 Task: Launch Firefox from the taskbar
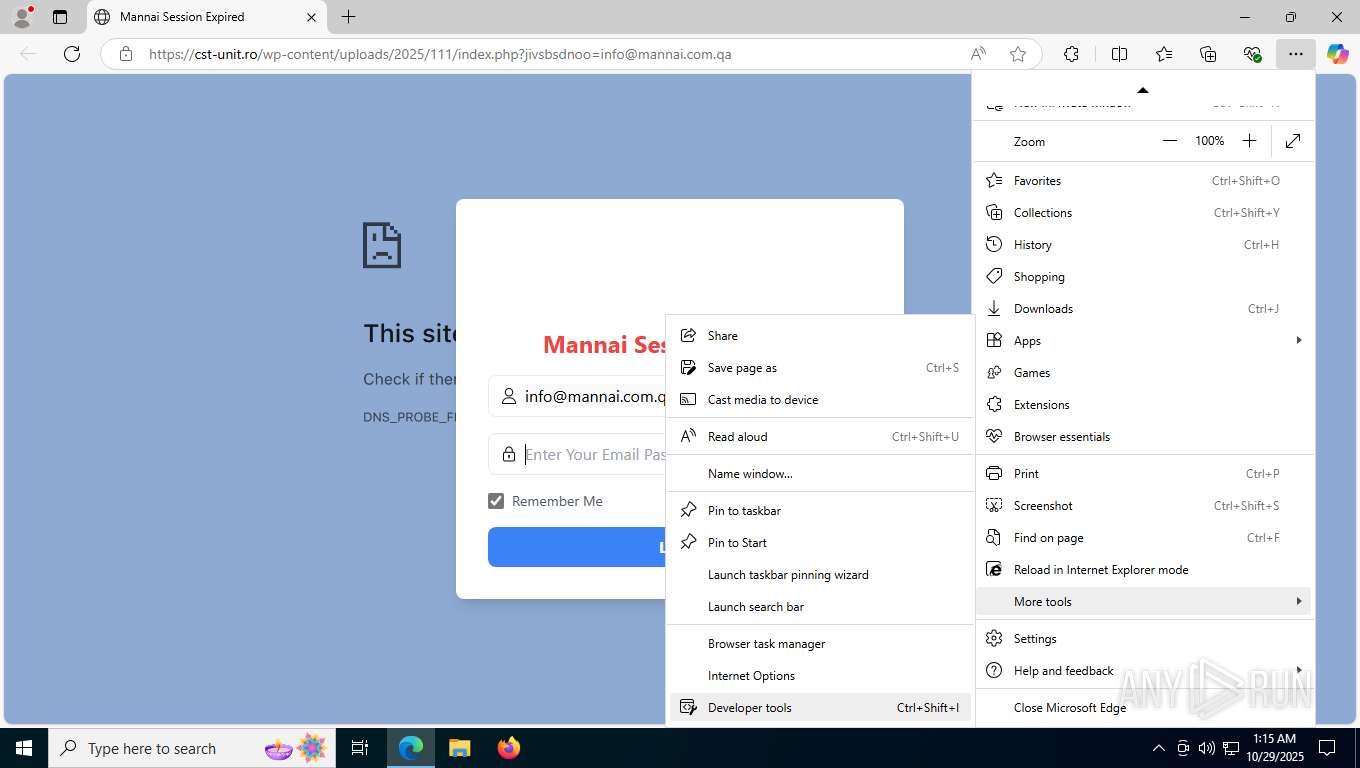click(509, 748)
